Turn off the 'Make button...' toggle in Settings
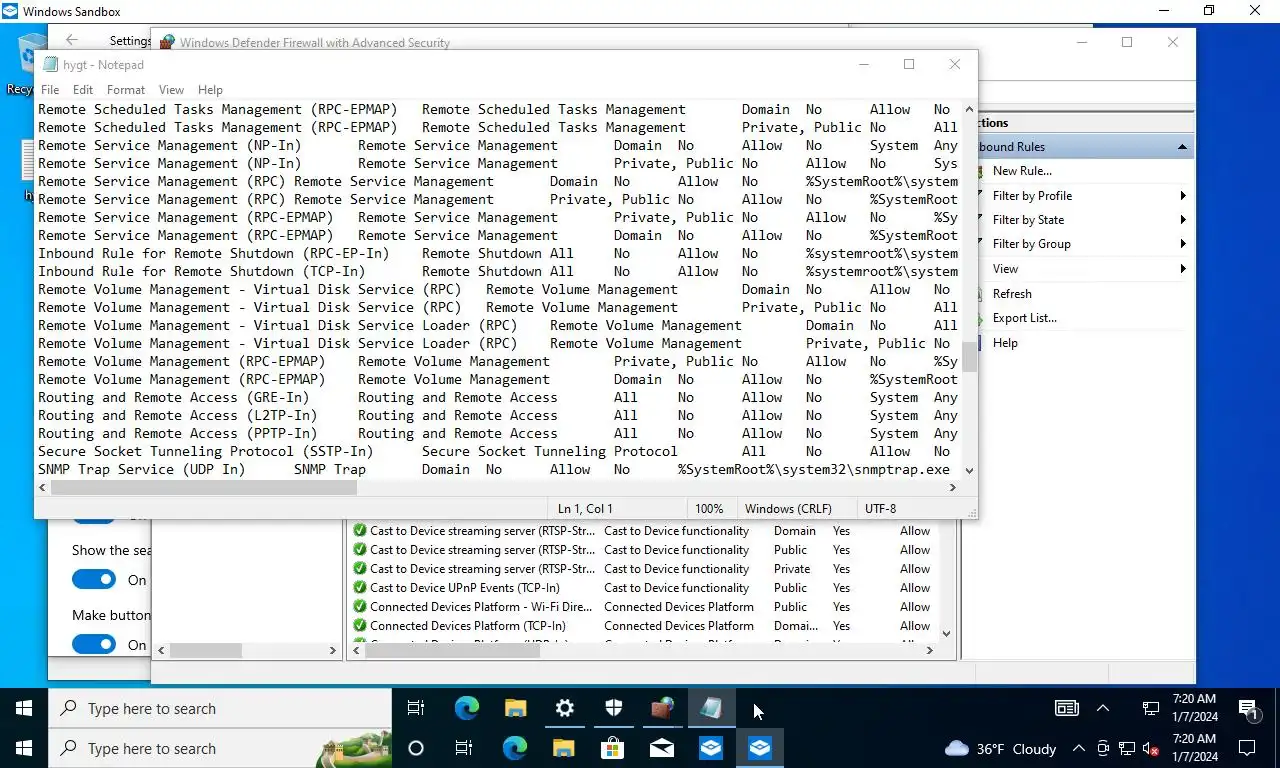 pos(94,645)
